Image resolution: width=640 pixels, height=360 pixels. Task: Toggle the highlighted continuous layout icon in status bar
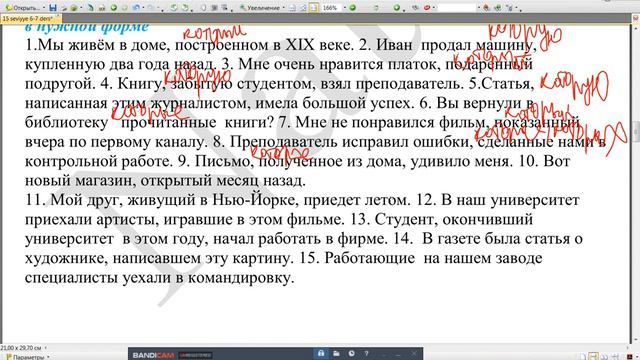[x=593, y=356]
